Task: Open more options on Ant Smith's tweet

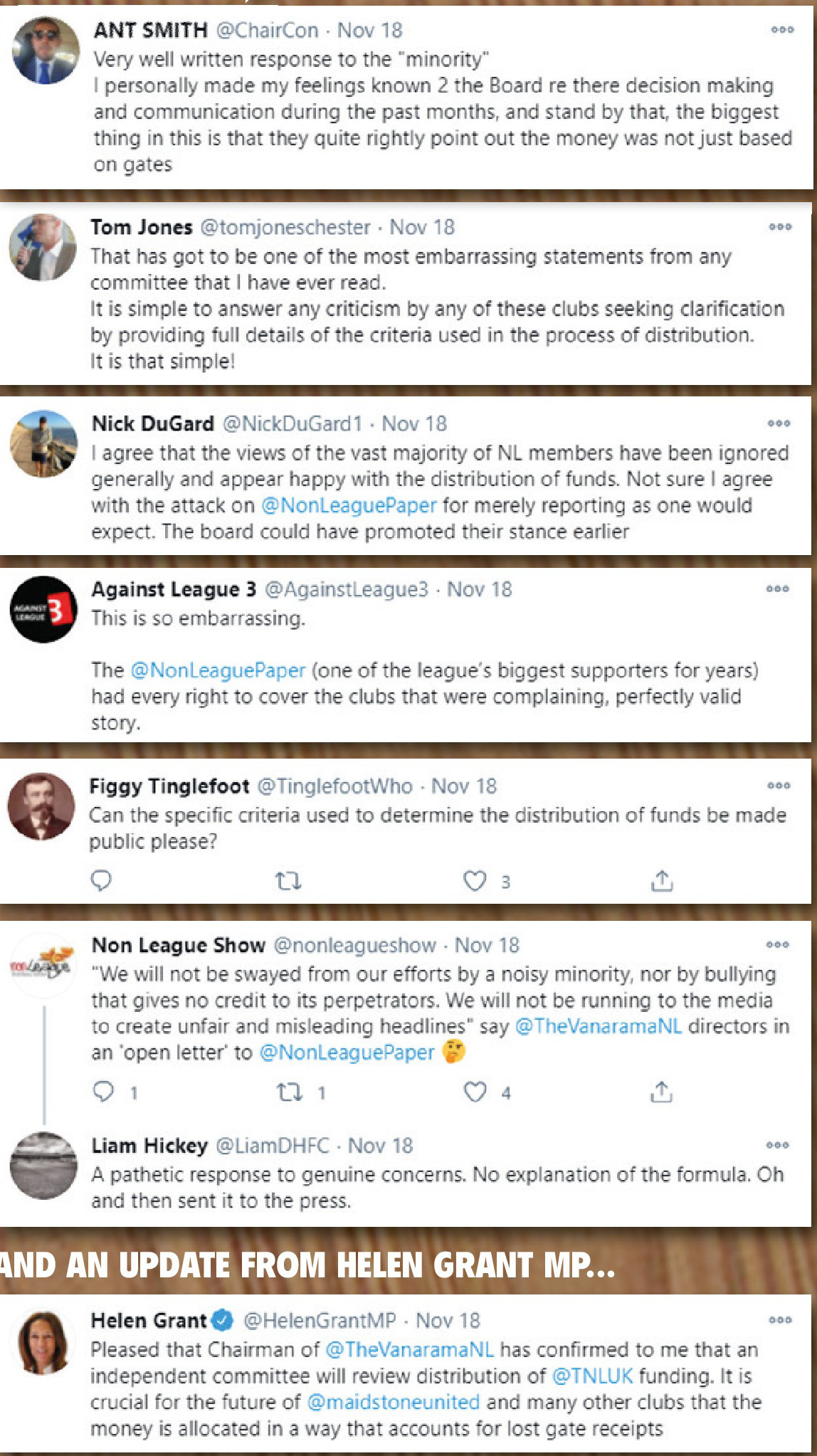Action: 782,30
